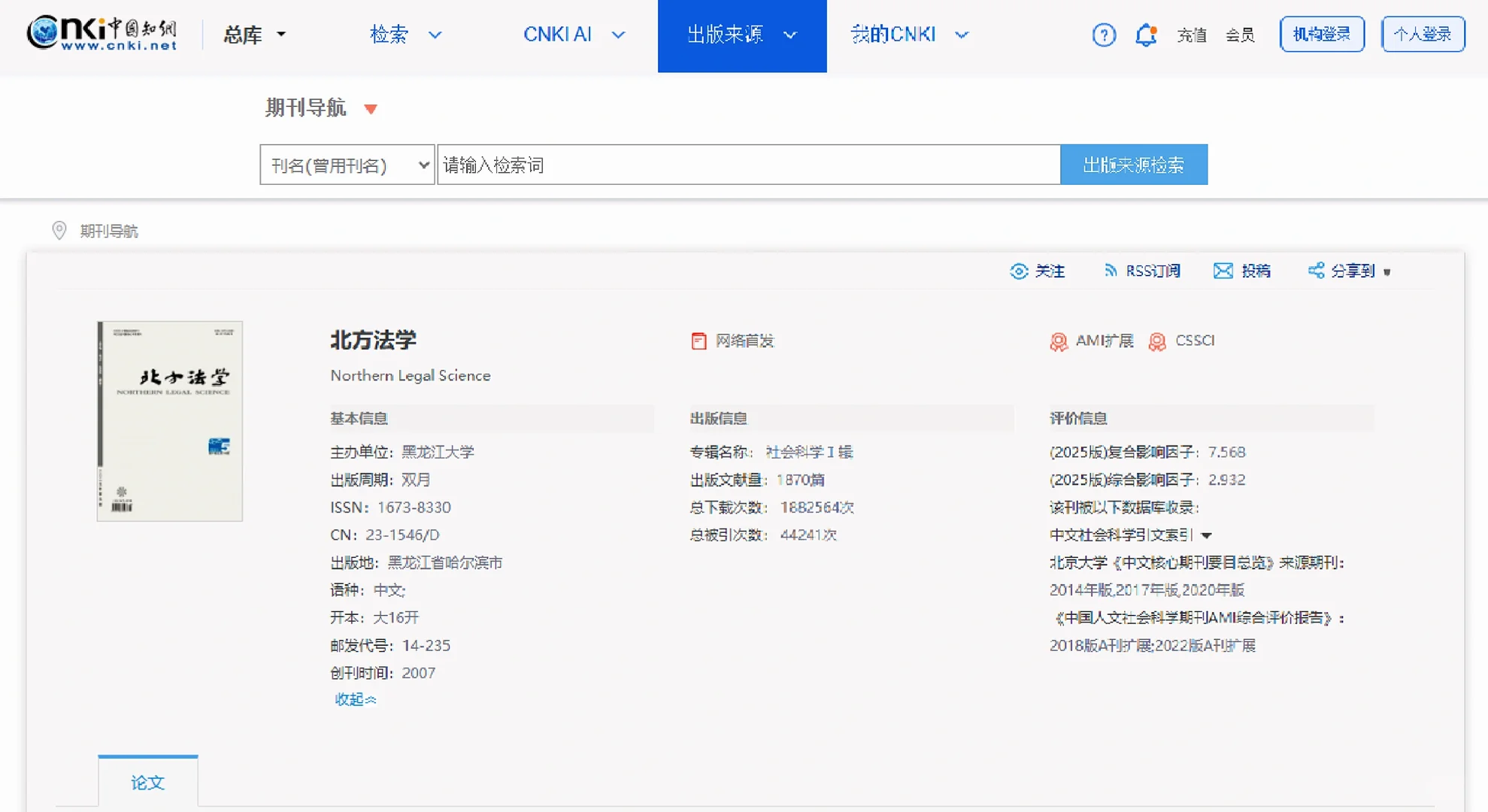Viewport: 1488px width, 812px height.
Task: Expand the 出版来源 menu chevron
Action: (x=790, y=35)
